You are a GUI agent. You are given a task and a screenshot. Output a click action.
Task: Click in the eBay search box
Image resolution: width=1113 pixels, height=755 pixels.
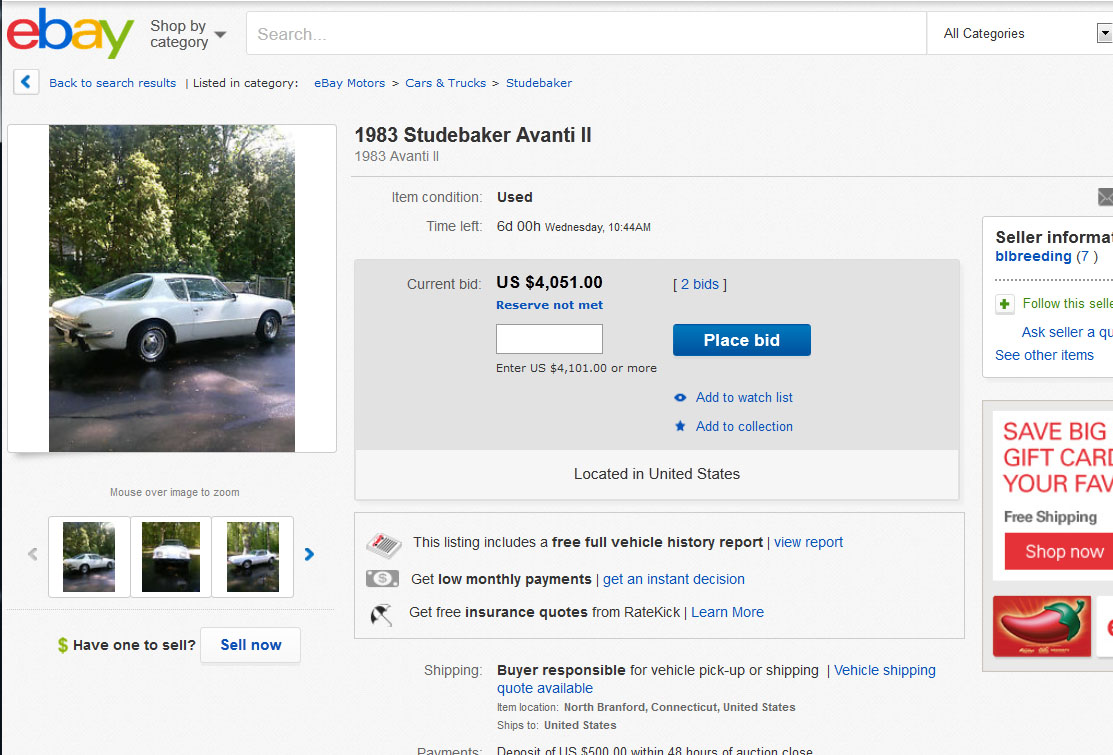coord(586,34)
